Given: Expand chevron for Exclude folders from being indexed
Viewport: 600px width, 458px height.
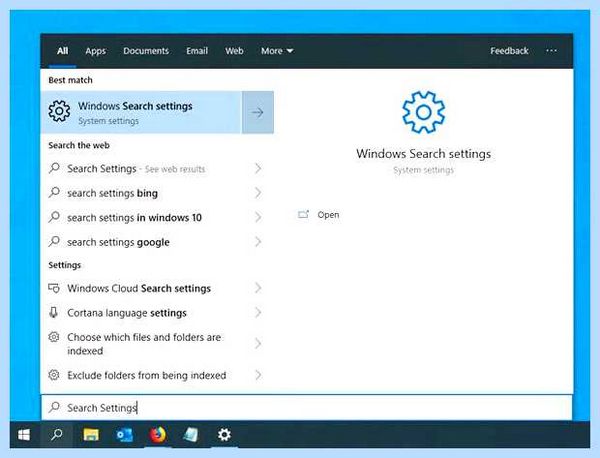Looking at the screenshot, I should (x=258, y=375).
